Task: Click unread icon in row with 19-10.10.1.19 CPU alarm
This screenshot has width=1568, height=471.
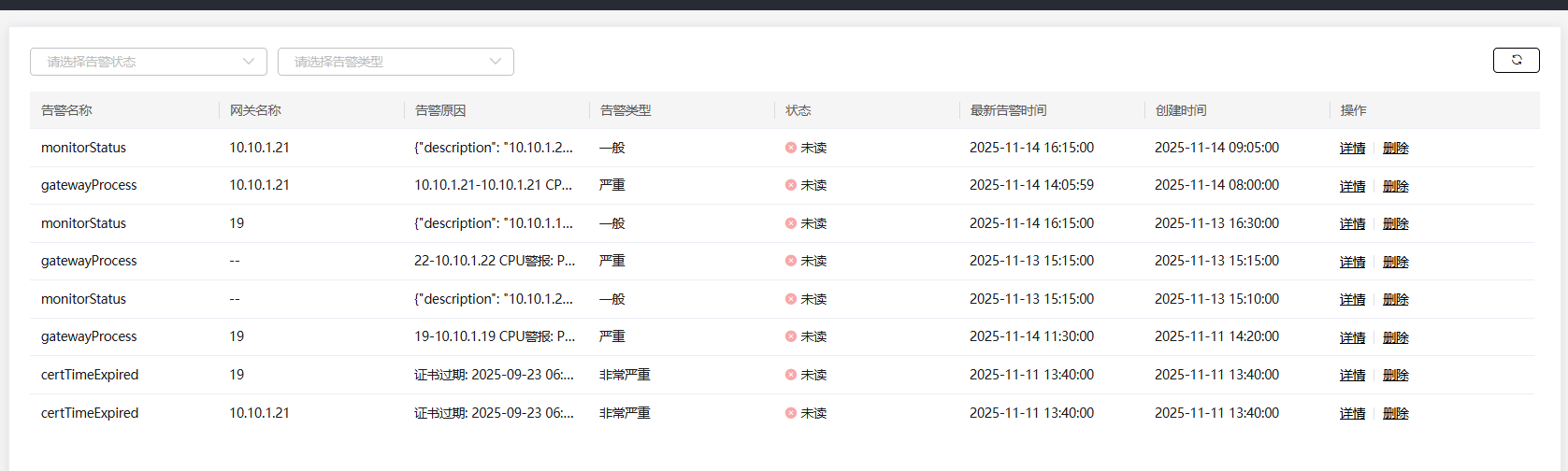Action: 791,336
